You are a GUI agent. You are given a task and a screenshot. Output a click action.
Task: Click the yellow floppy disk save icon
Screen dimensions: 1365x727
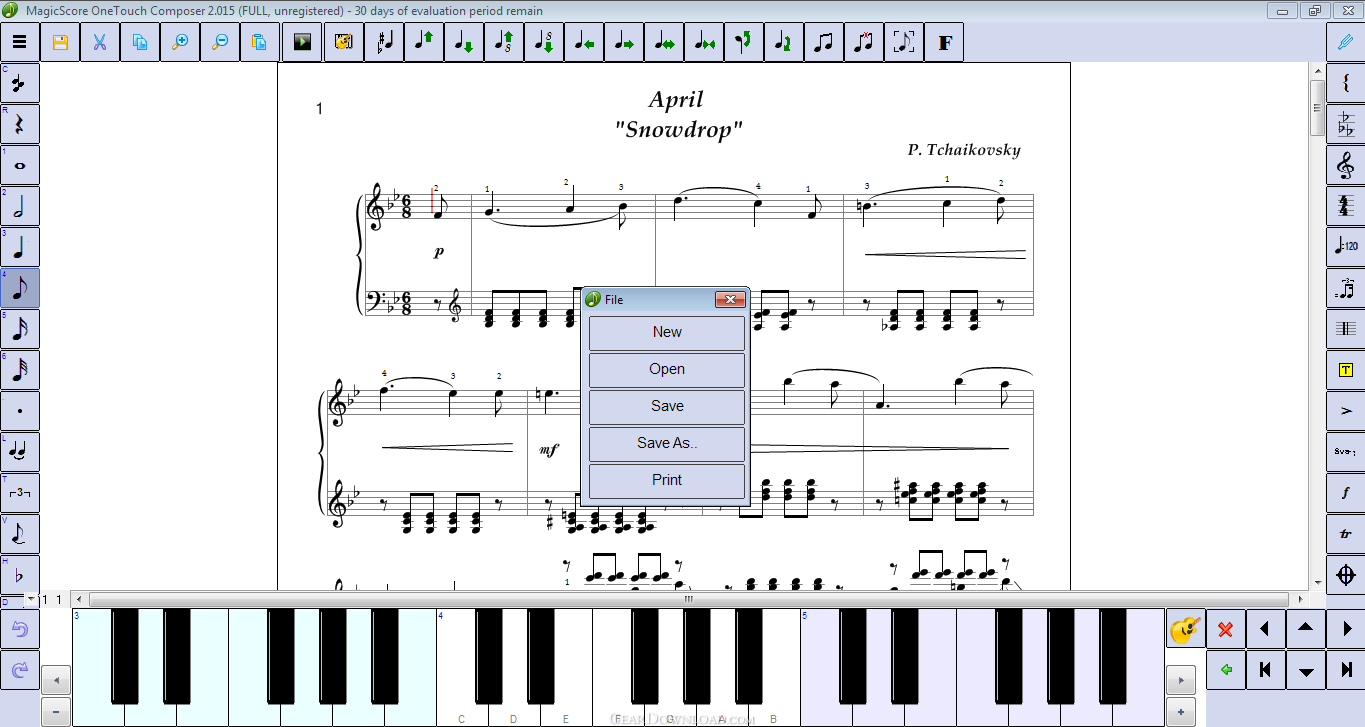coord(60,42)
